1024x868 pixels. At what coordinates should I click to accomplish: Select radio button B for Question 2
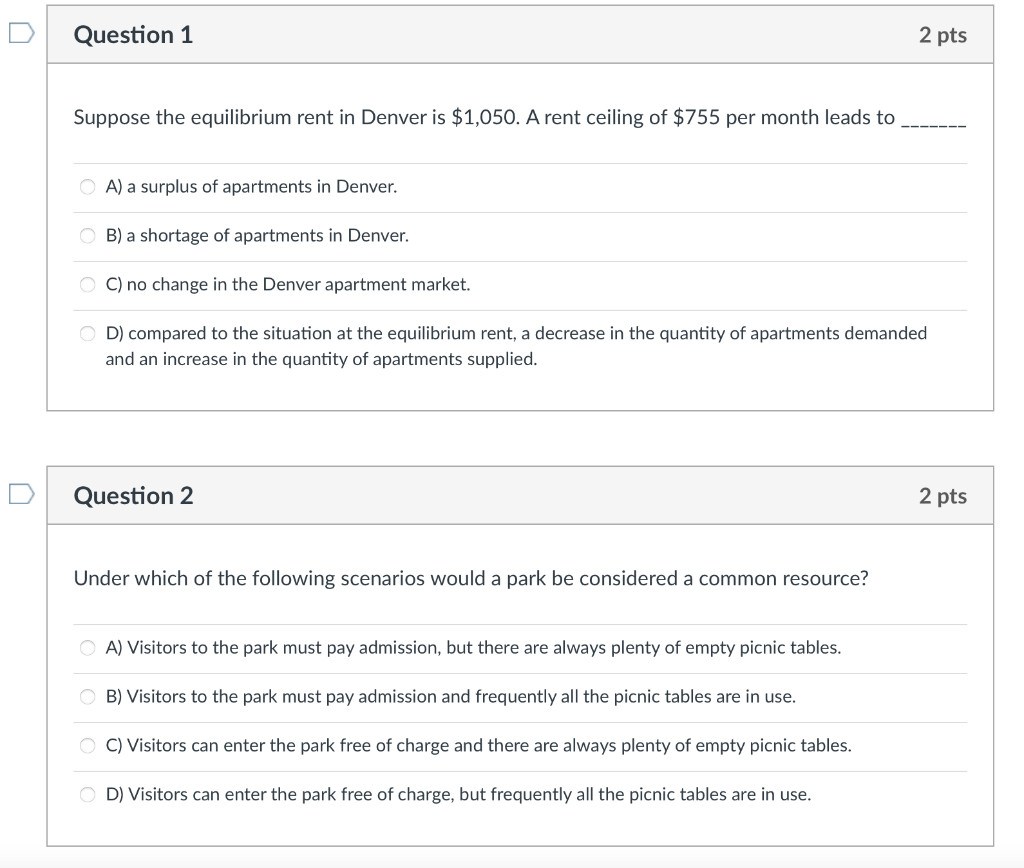click(87, 696)
